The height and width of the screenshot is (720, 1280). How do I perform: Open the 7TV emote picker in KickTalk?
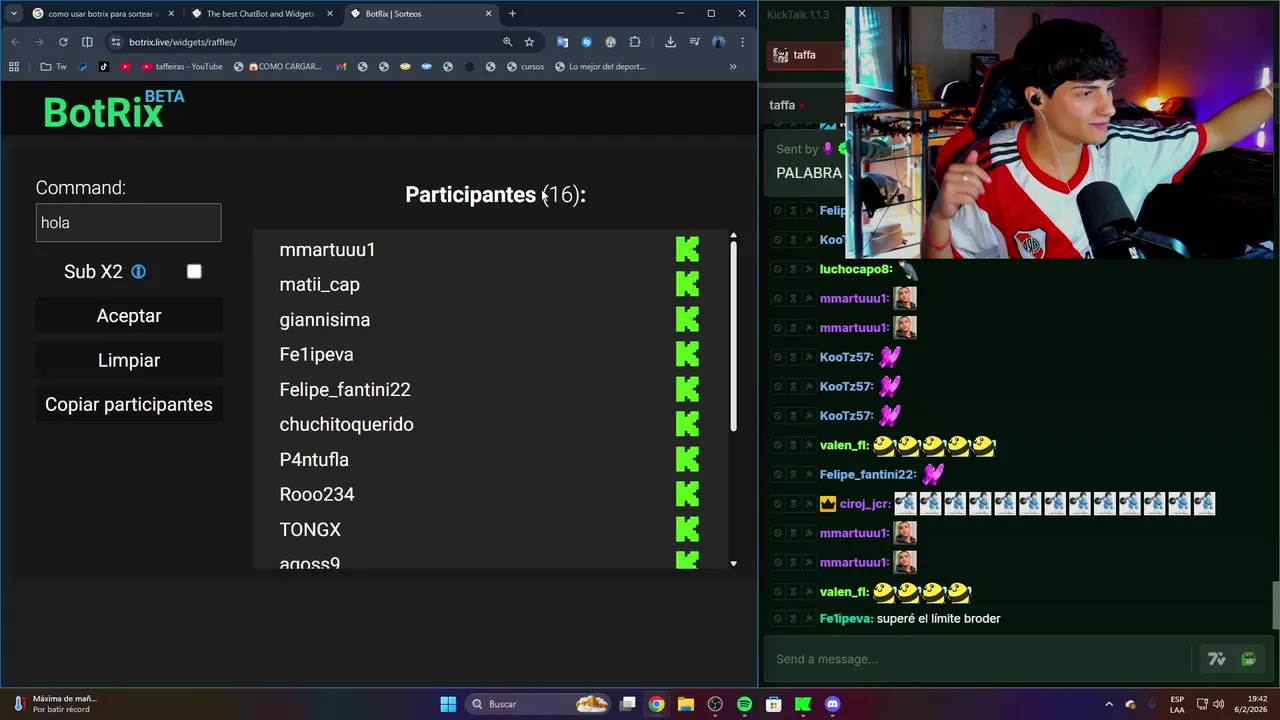pos(1216,659)
